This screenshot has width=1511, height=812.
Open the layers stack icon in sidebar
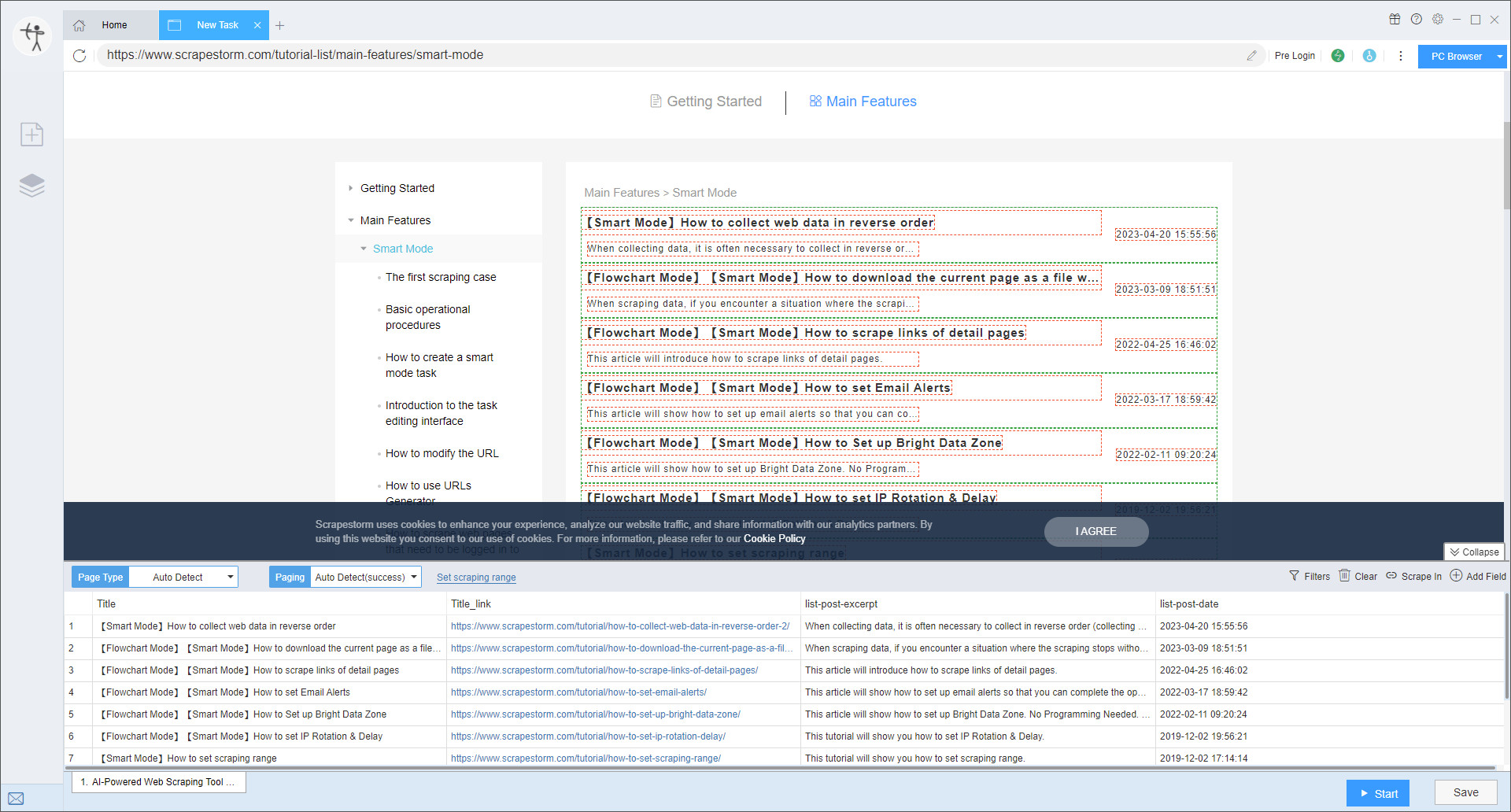[x=31, y=185]
